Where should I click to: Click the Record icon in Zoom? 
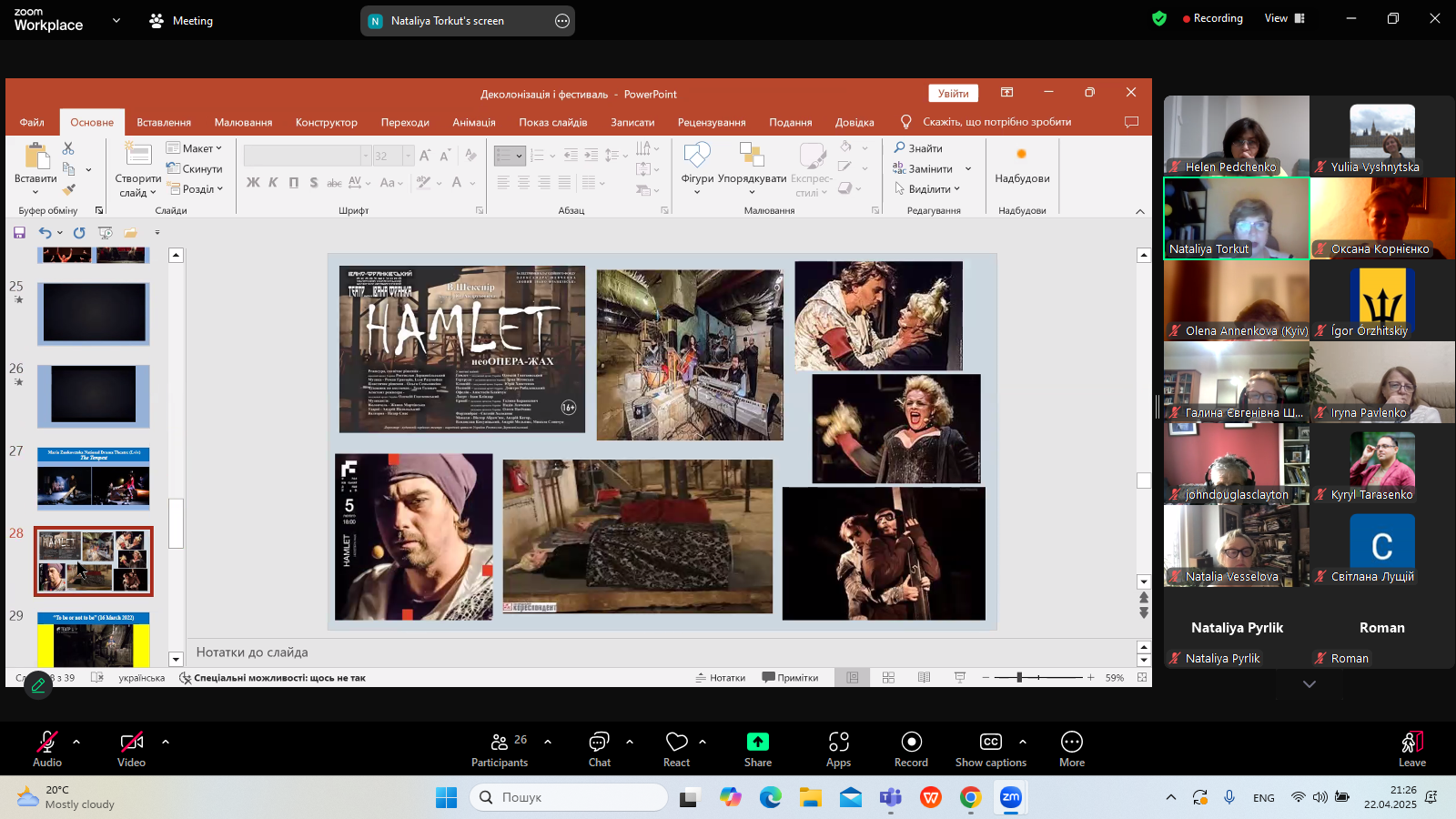click(x=911, y=743)
